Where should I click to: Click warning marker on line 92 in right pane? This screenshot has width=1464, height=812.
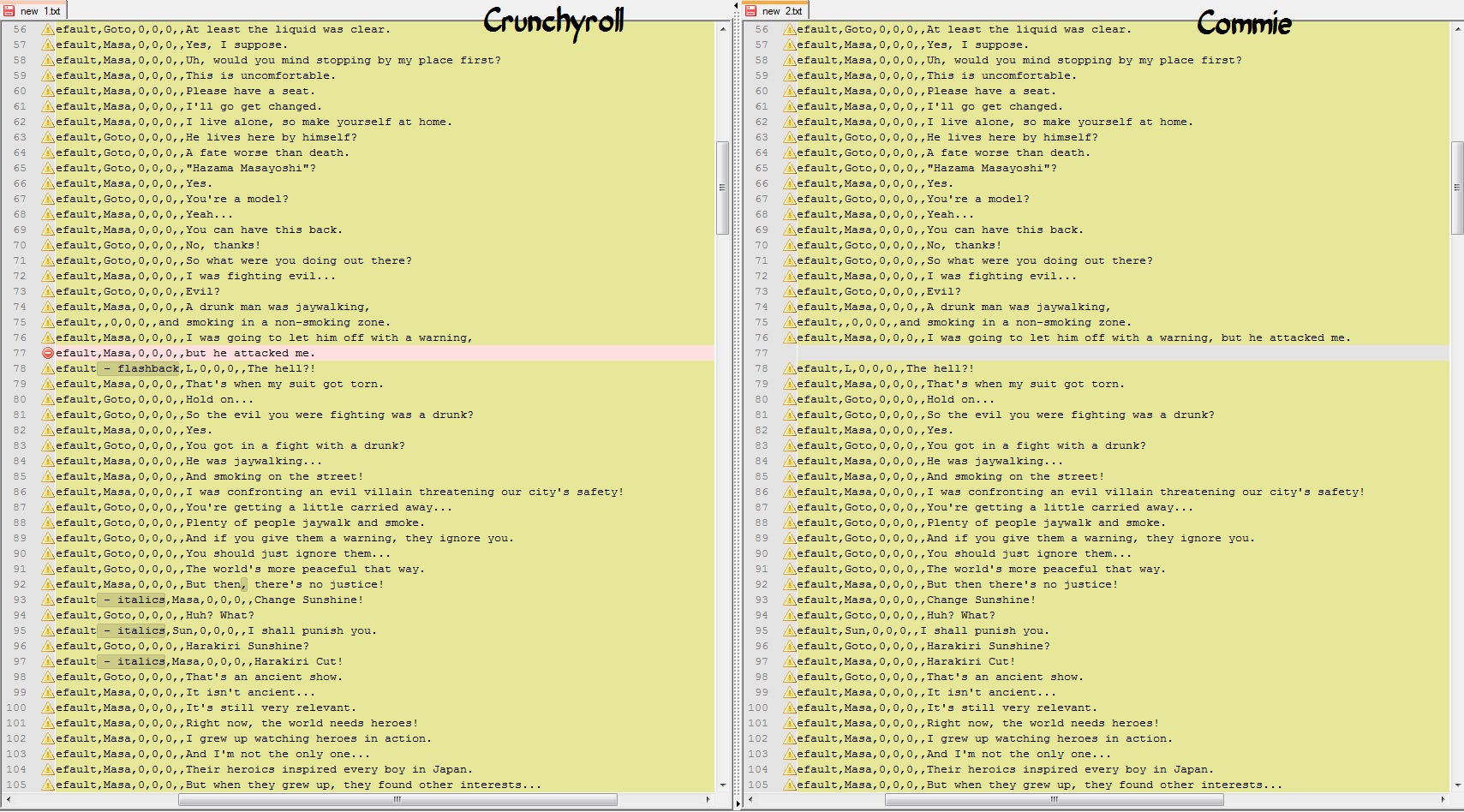click(789, 584)
